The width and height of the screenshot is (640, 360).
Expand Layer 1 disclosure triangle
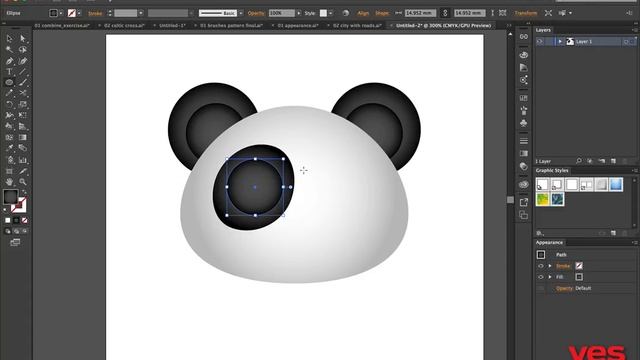pos(560,42)
